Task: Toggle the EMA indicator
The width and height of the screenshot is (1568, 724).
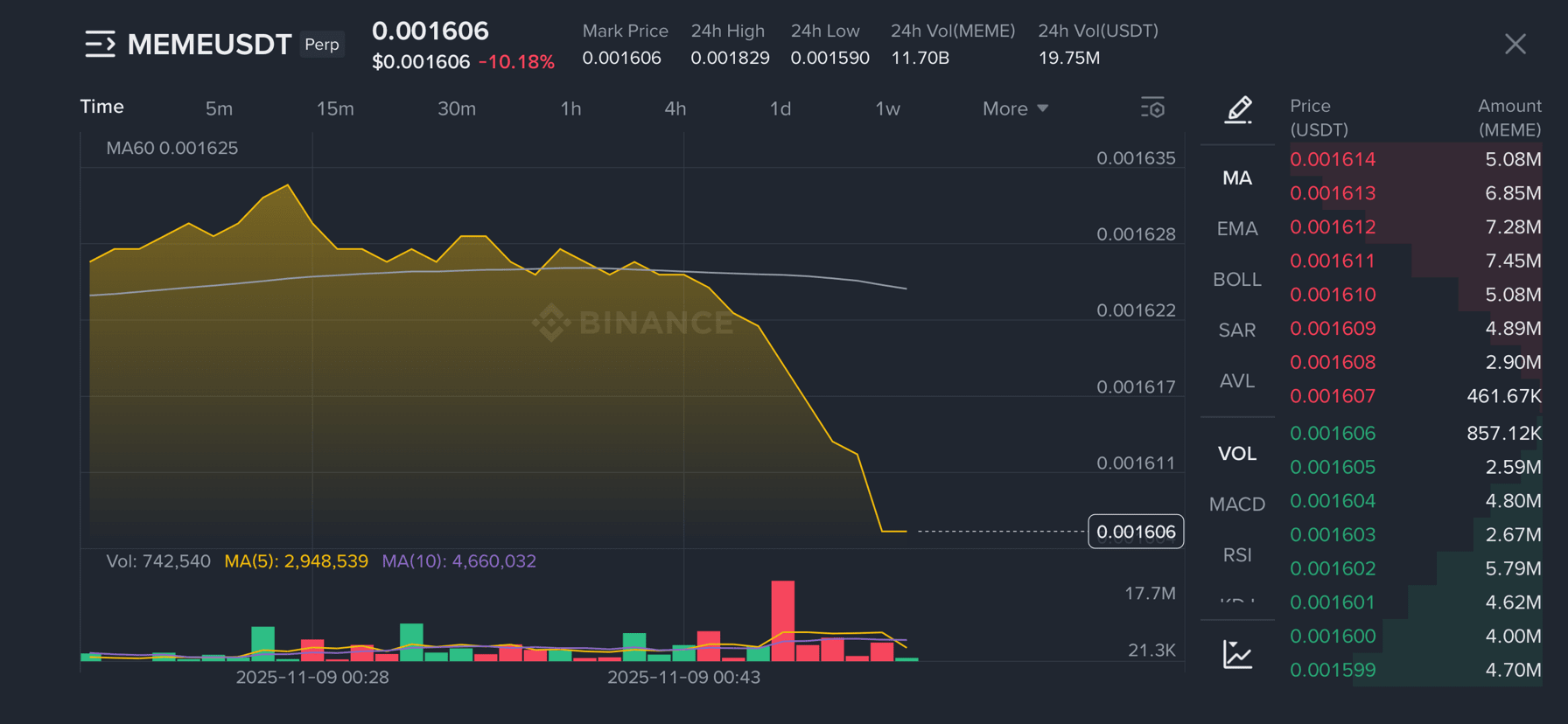Action: (x=1236, y=229)
